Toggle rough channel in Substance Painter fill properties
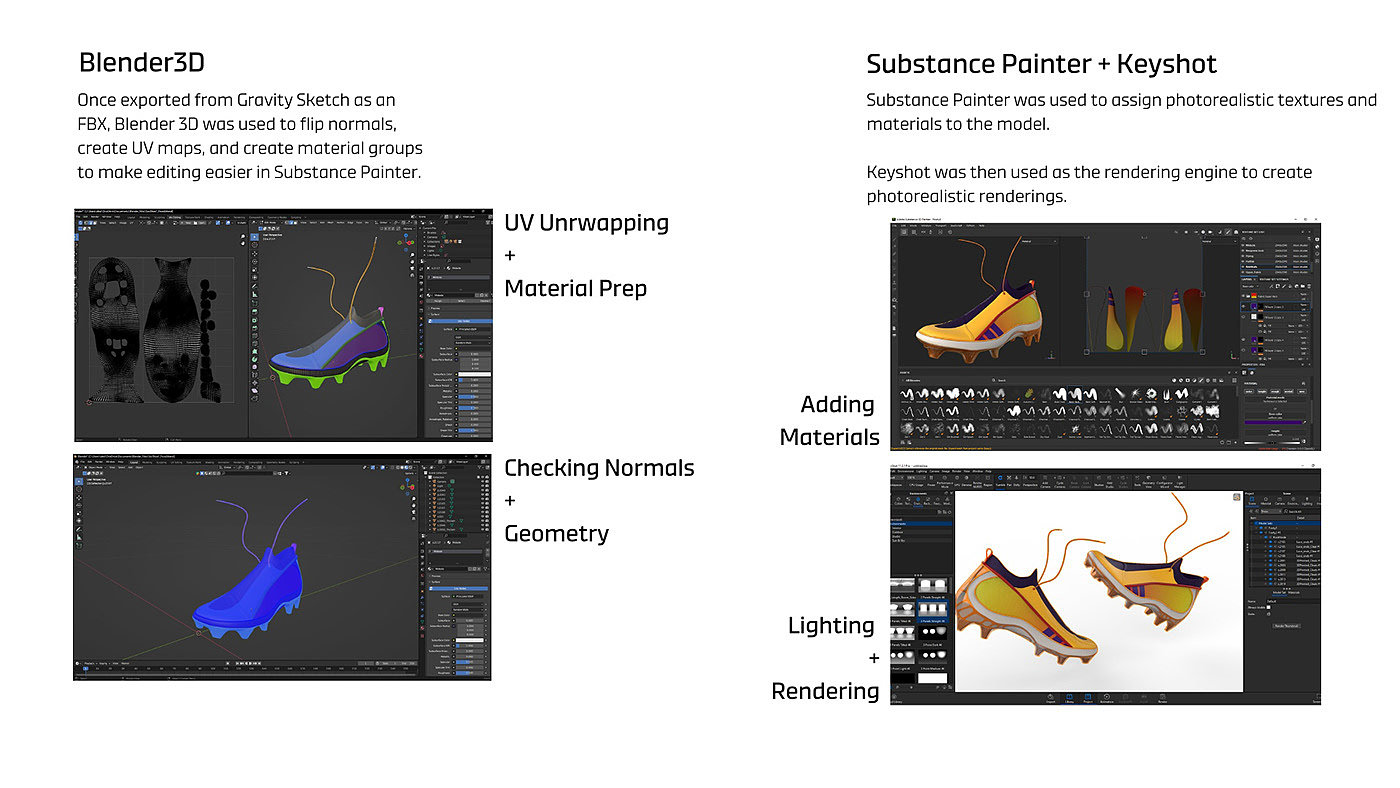The height and width of the screenshot is (788, 1400). point(1276,392)
